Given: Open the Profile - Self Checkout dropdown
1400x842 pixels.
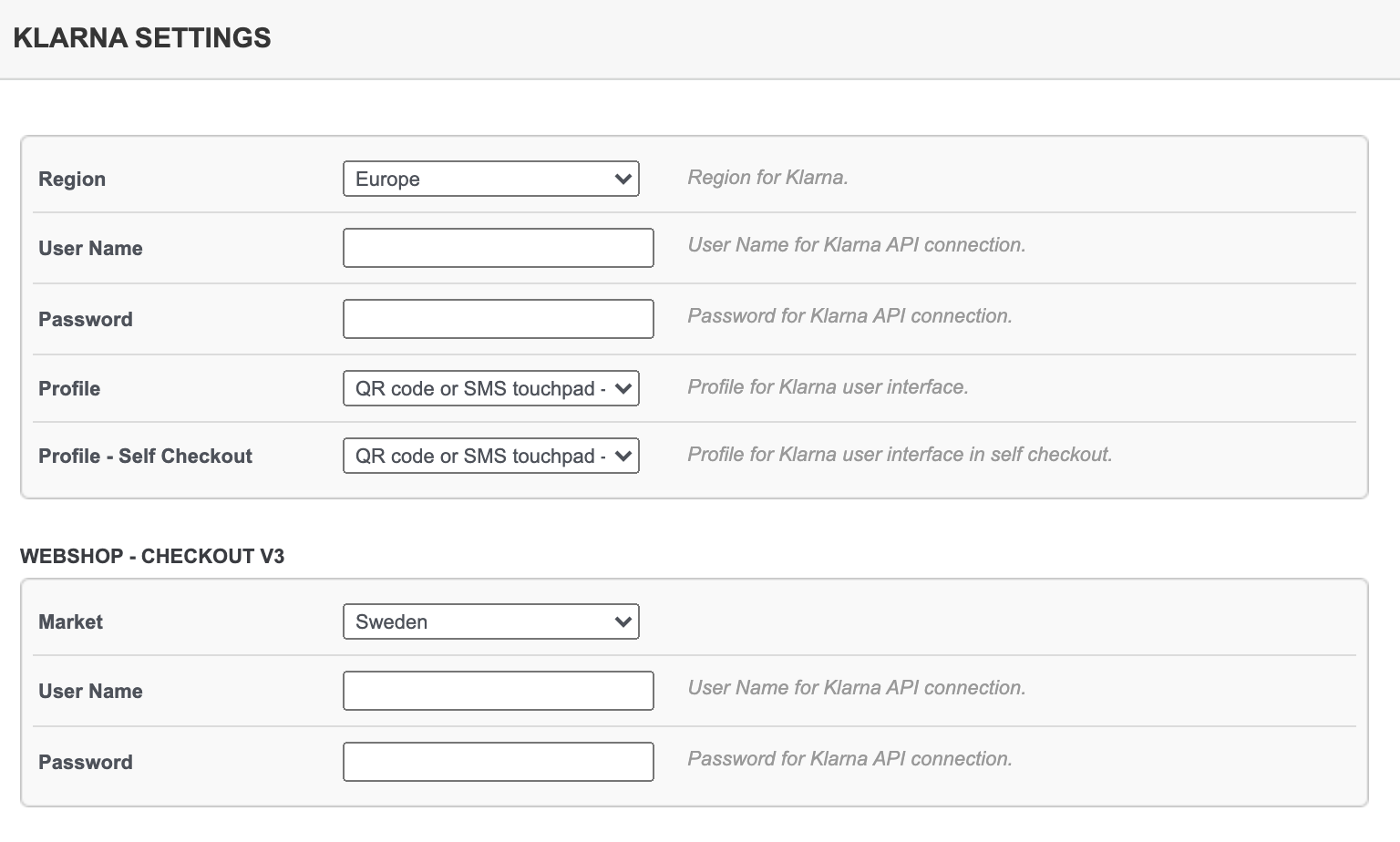Looking at the screenshot, I should pyautogui.click(x=491, y=456).
